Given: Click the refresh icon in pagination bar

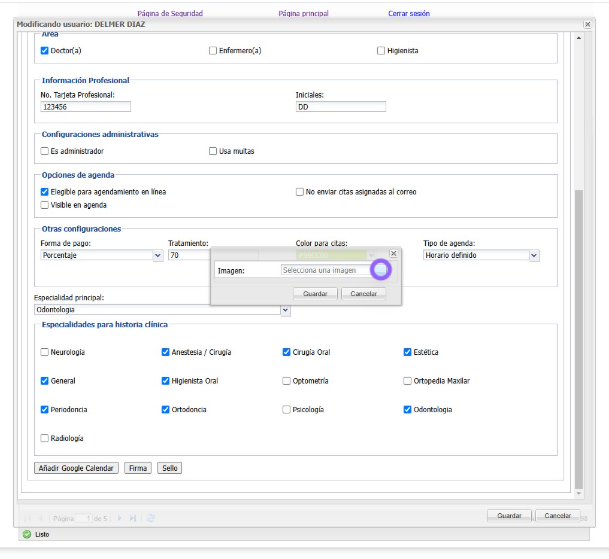Looking at the screenshot, I should click(151, 518).
